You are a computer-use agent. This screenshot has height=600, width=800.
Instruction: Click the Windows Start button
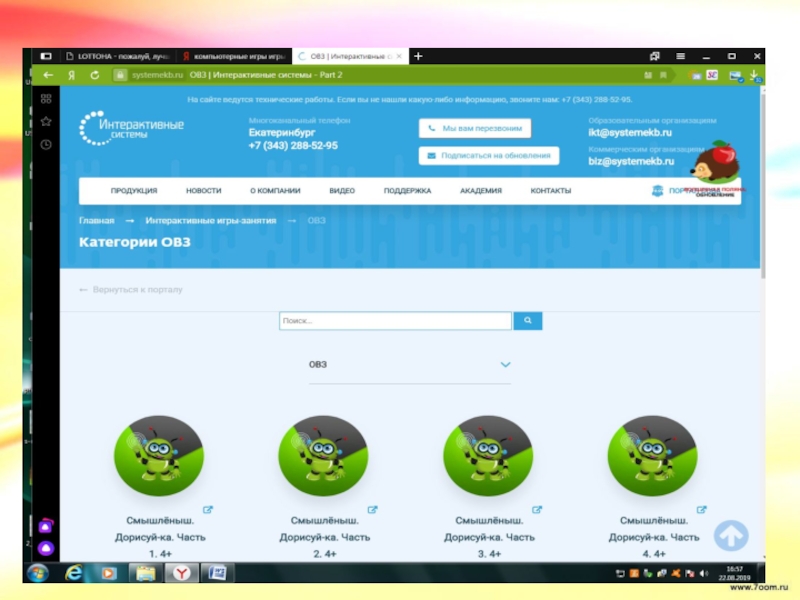(x=38, y=573)
